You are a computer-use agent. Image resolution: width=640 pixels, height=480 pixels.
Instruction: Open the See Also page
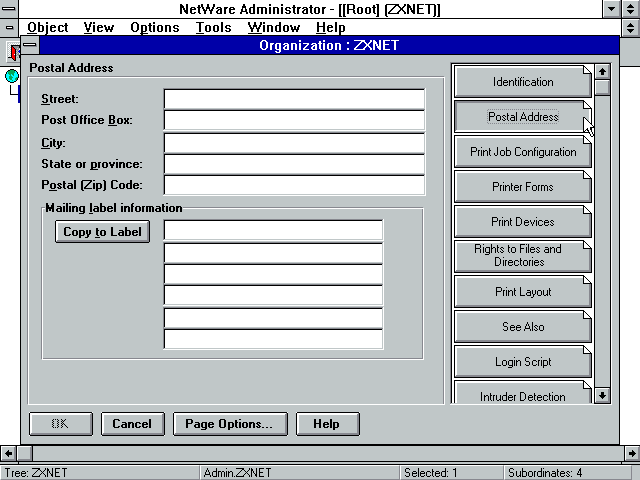[x=523, y=327]
